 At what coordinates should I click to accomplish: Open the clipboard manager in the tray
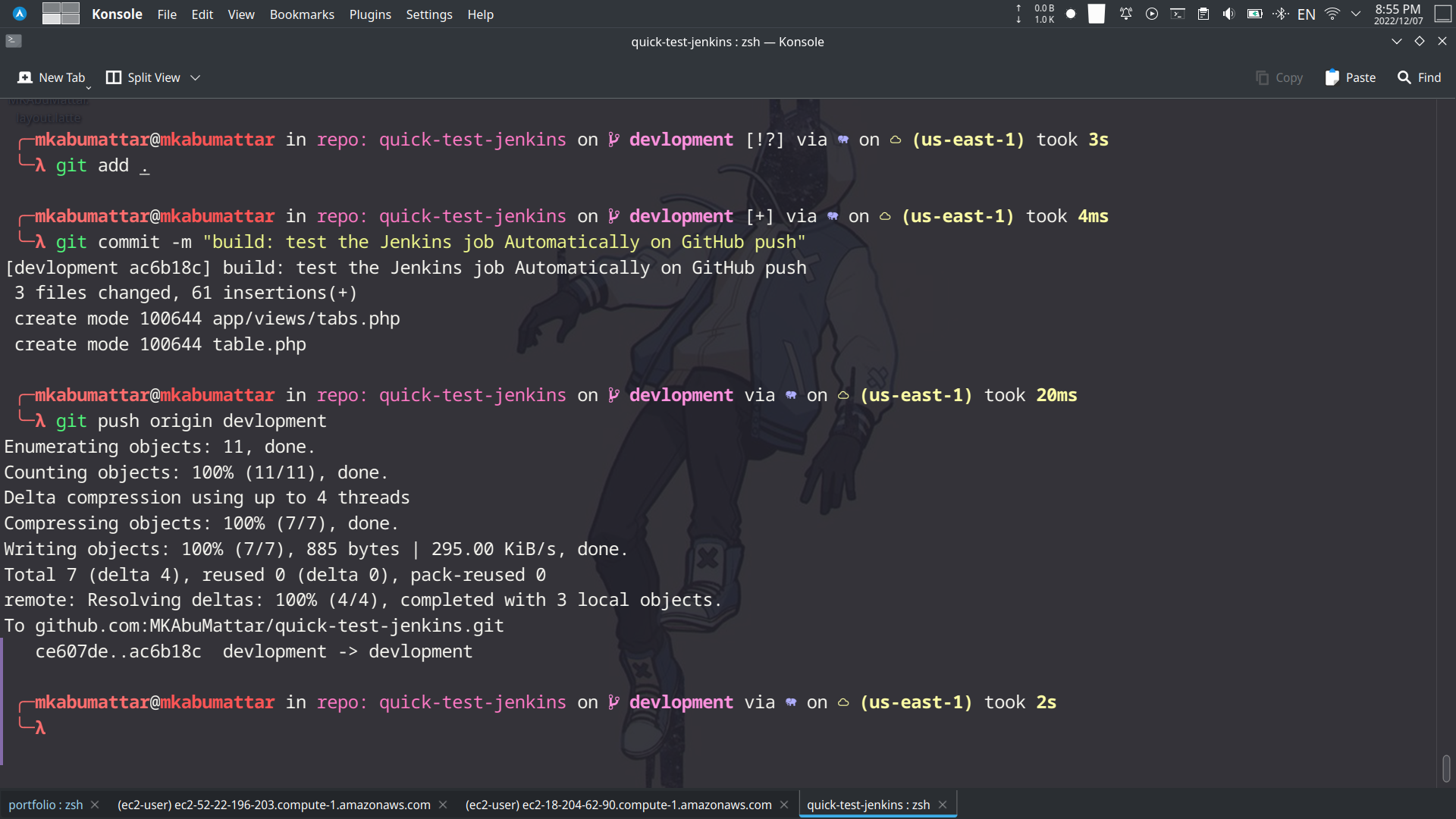click(1203, 14)
